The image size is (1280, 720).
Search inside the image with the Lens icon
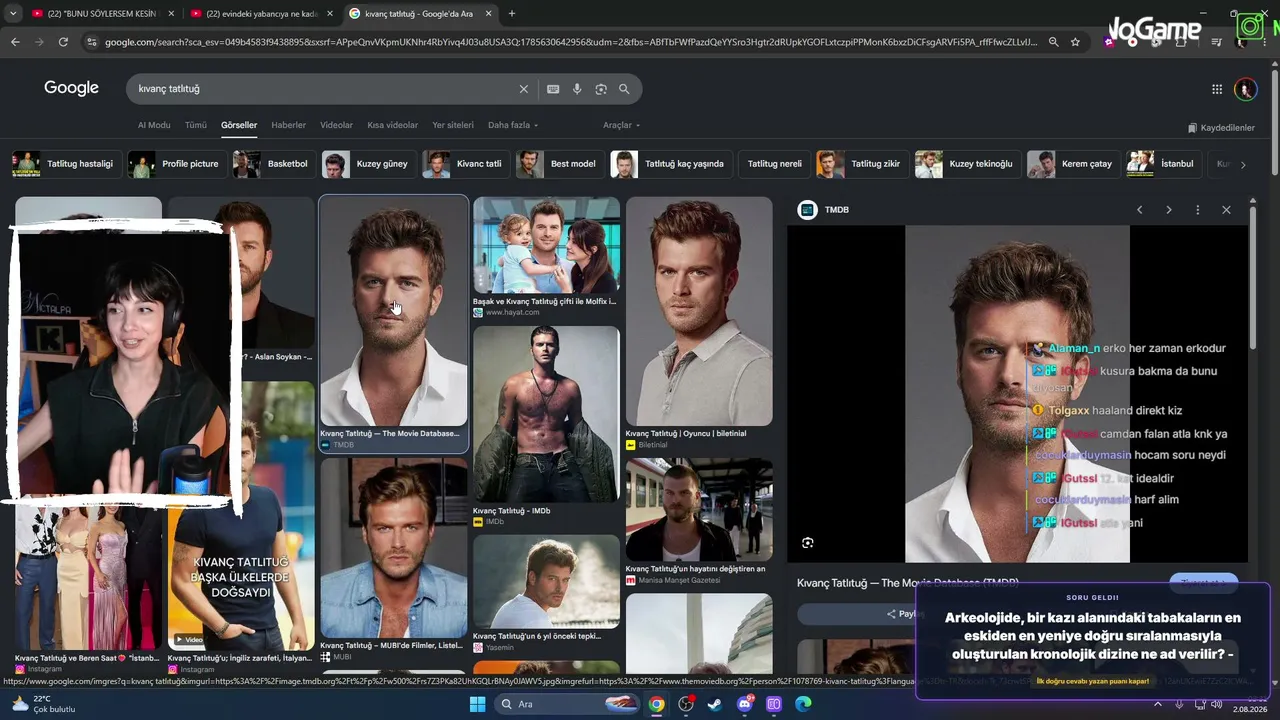pyautogui.click(x=808, y=543)
